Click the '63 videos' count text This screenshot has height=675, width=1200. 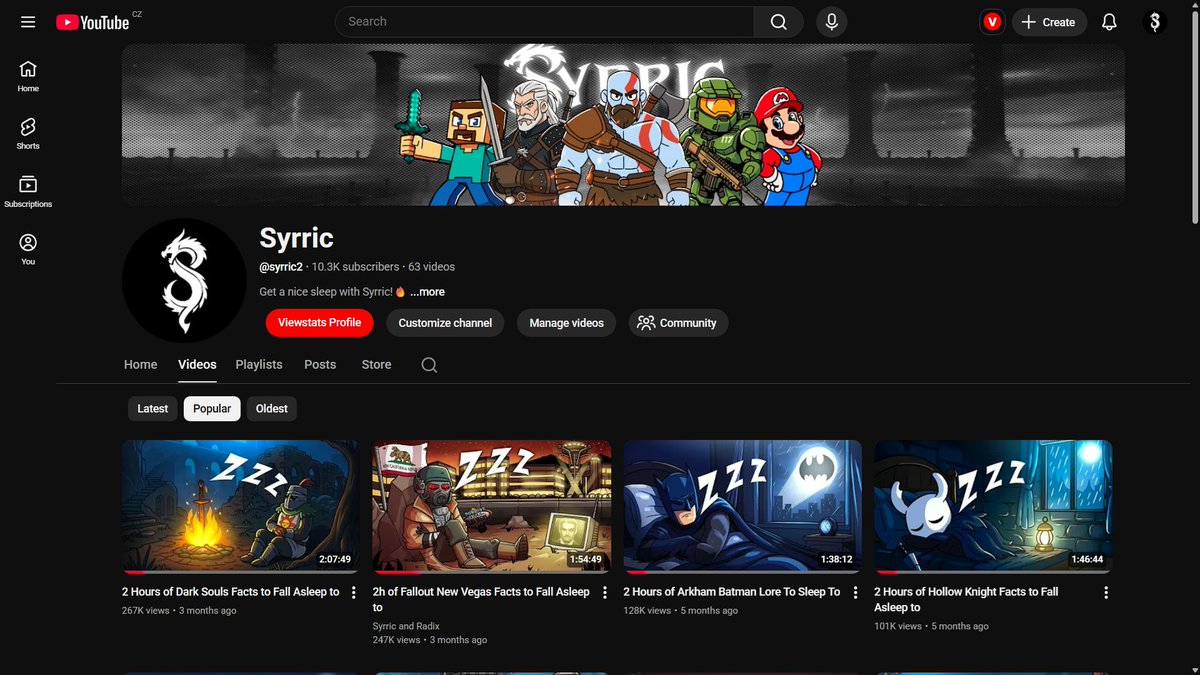coord(431,267)
